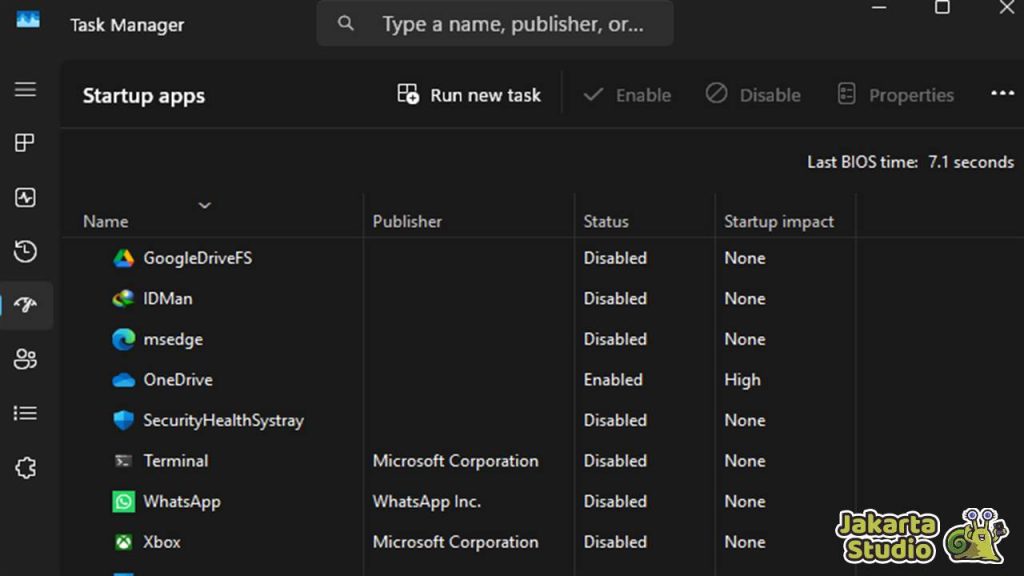Open the hamburger navigation menu
Viewport: 1024px width, 576px height.
[25, 89]
